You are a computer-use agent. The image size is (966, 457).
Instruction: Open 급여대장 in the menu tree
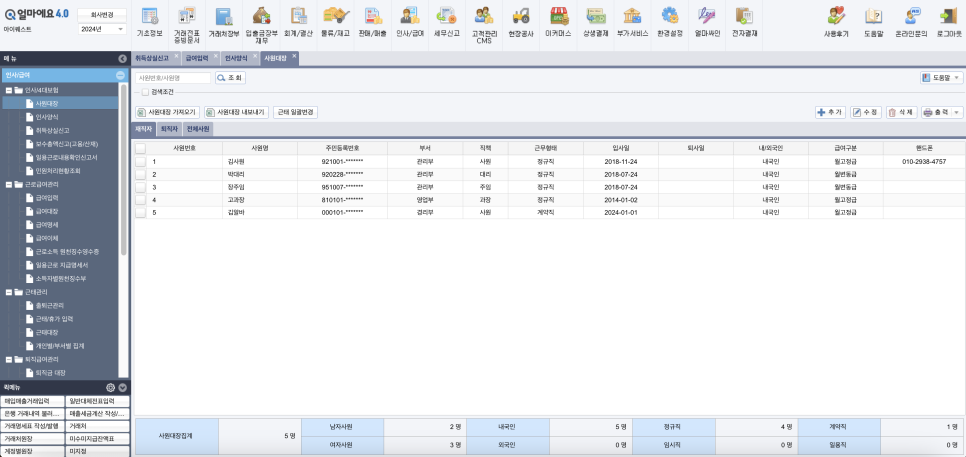(x=46, y=211)
